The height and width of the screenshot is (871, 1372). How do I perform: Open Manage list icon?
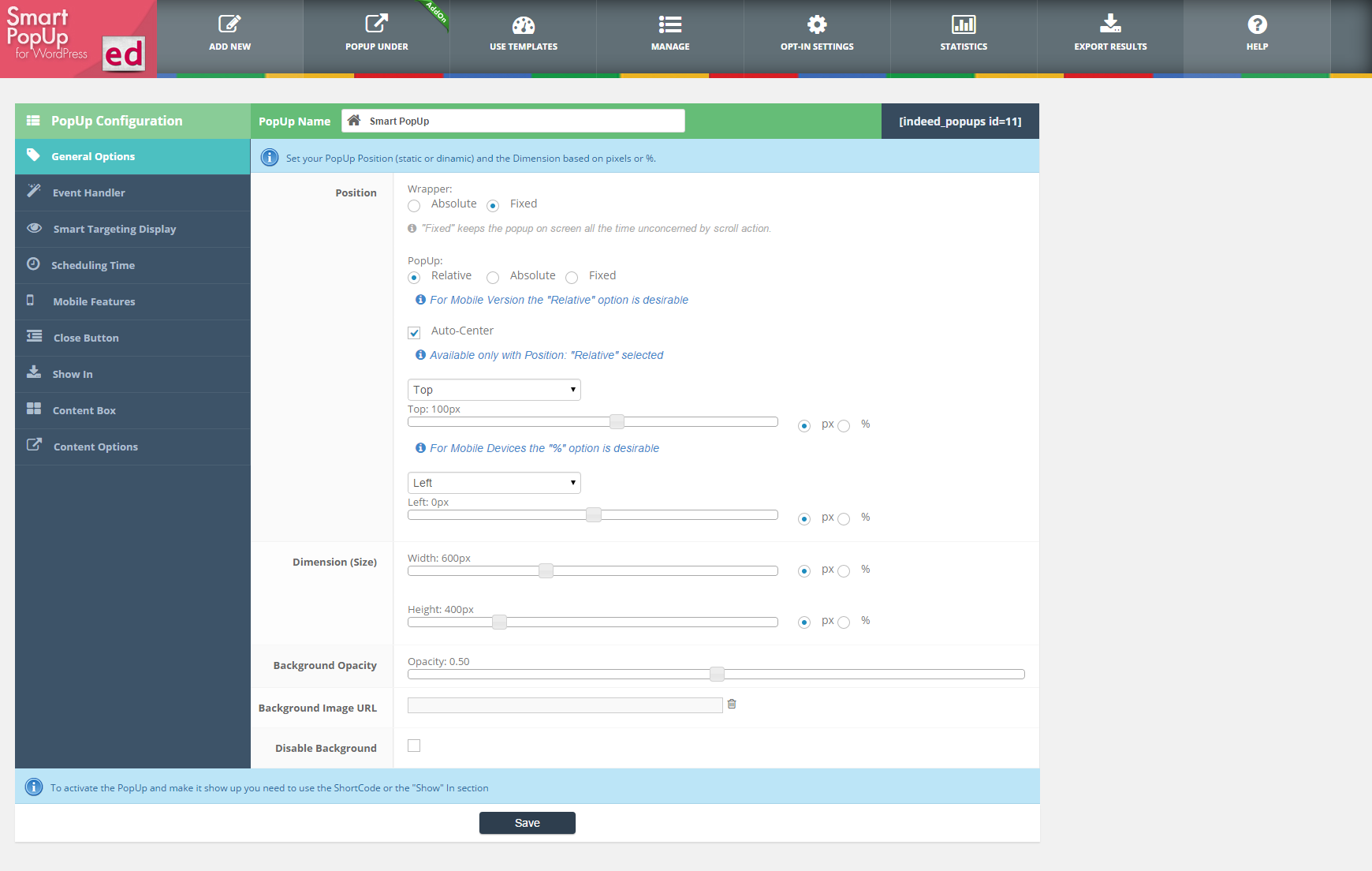(670, 25)
